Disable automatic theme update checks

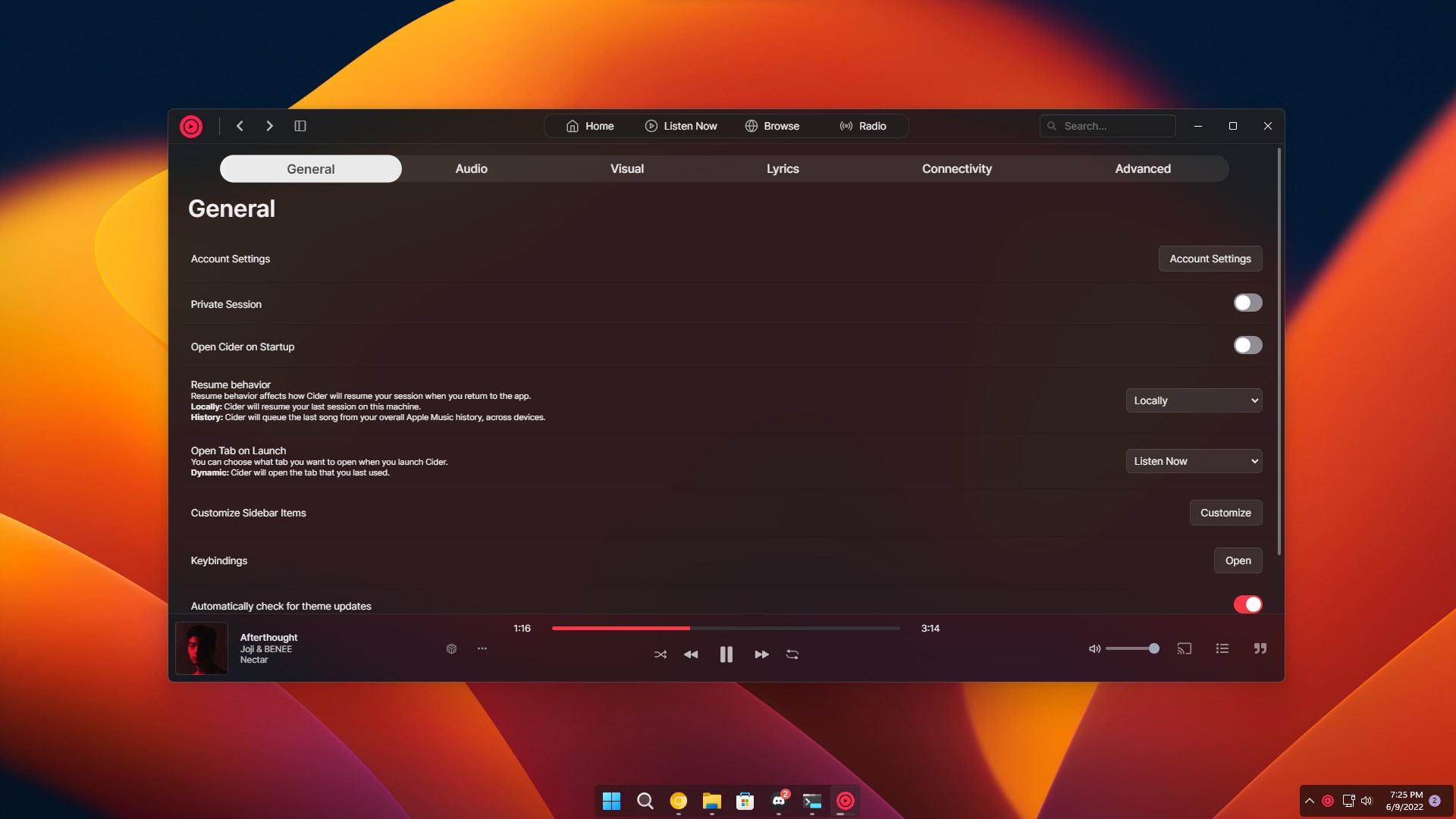click(1247, 604)
